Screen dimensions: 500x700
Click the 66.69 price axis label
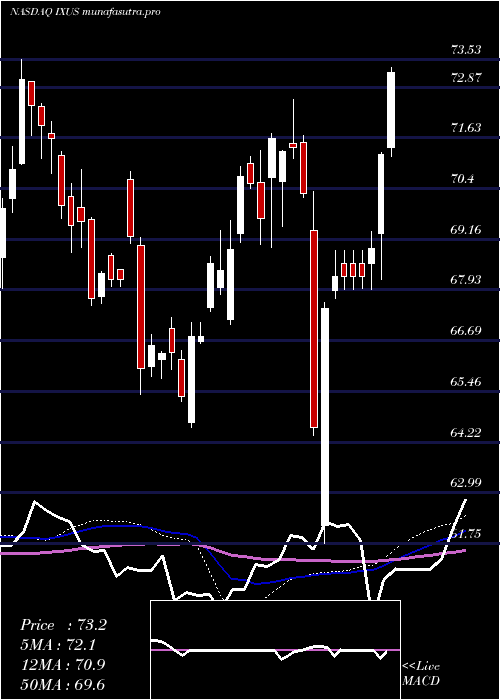pos(466,331)
